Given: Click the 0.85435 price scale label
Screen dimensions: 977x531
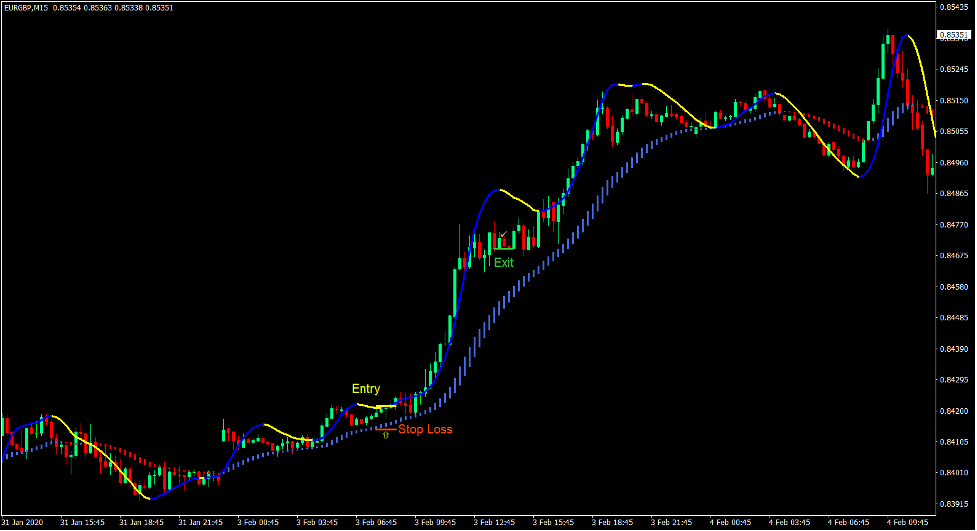Looking at the screenshot, I should 954,8.
